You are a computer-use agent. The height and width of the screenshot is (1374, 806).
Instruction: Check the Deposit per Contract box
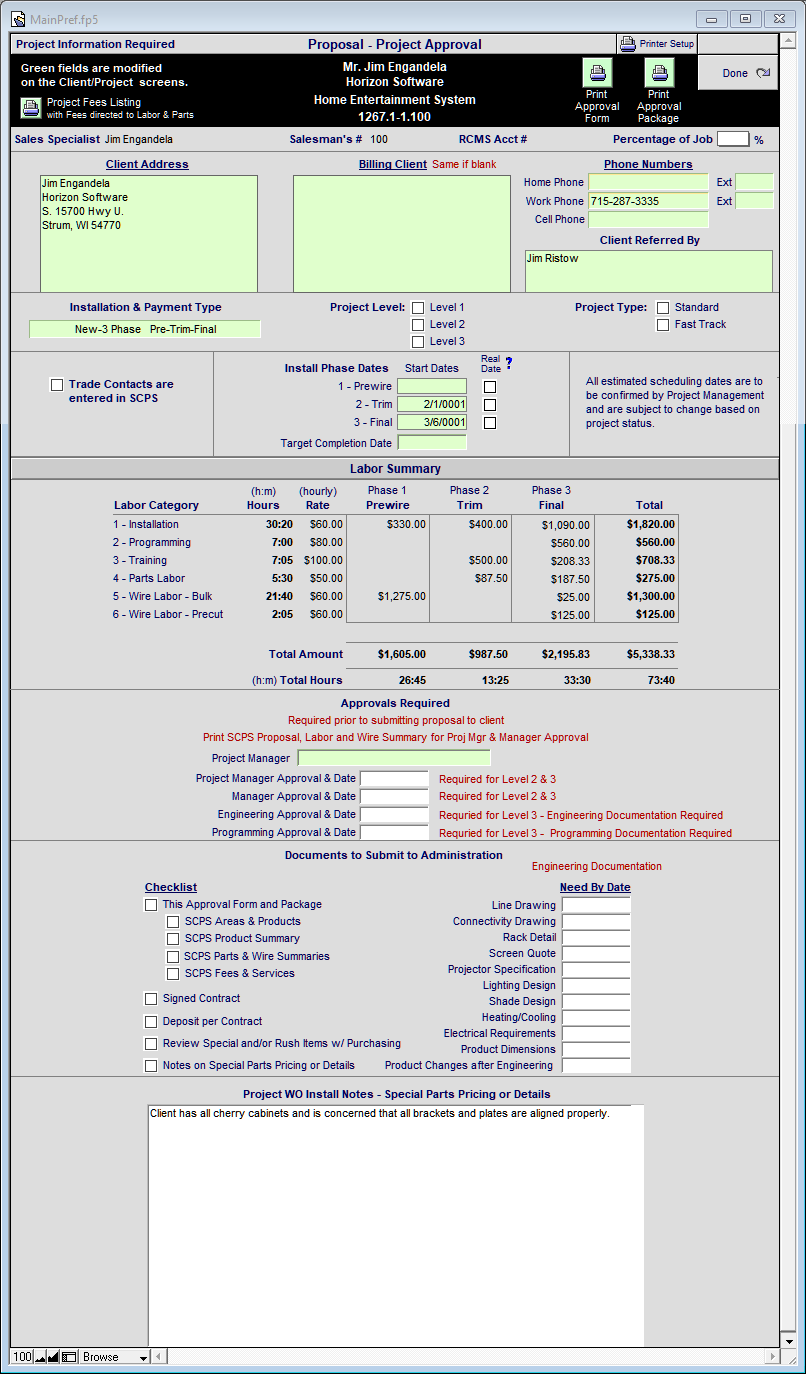(x=151, y=1022)
